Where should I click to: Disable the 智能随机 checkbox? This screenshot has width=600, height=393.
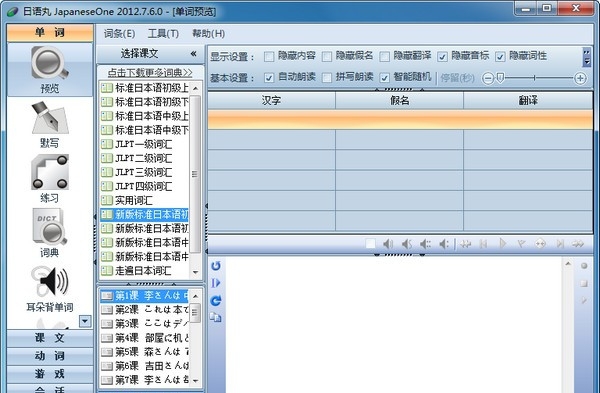[385, 78]
